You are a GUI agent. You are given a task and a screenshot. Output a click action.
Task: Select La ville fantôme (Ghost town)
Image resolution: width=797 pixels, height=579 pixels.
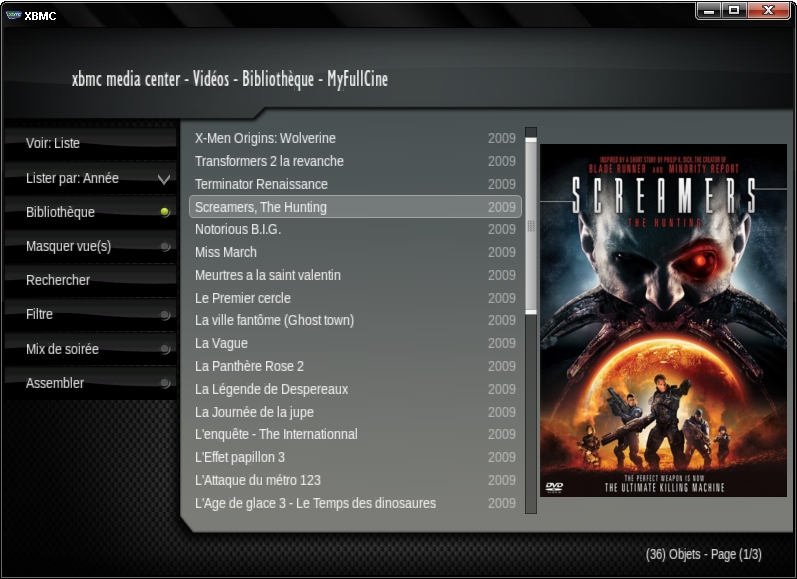click(x=355, y=320)
